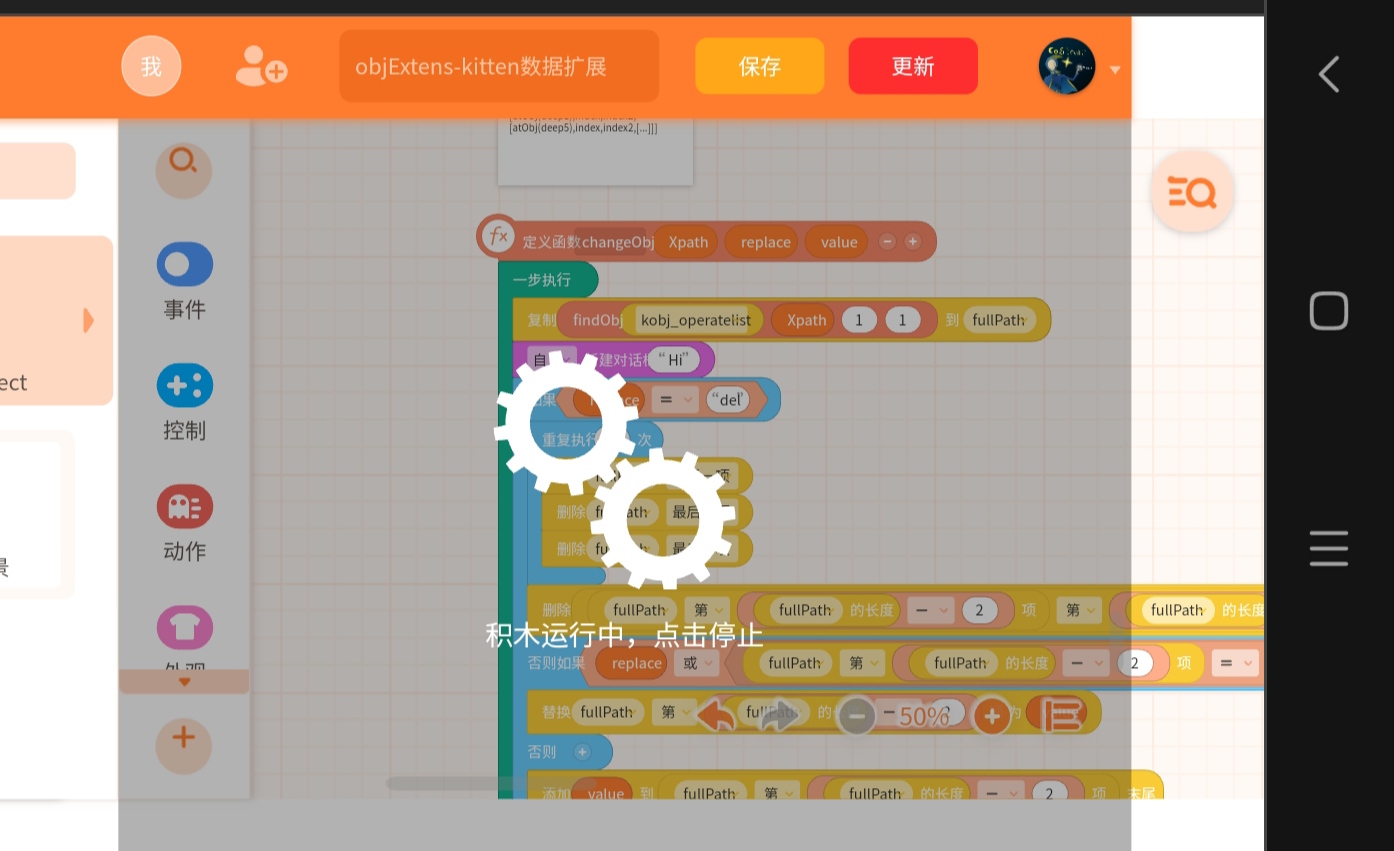Screen dimensions: 1394x851
Task: Expand more categories below the sidebar
Action: pyautogui.click(x=184, y=682)
